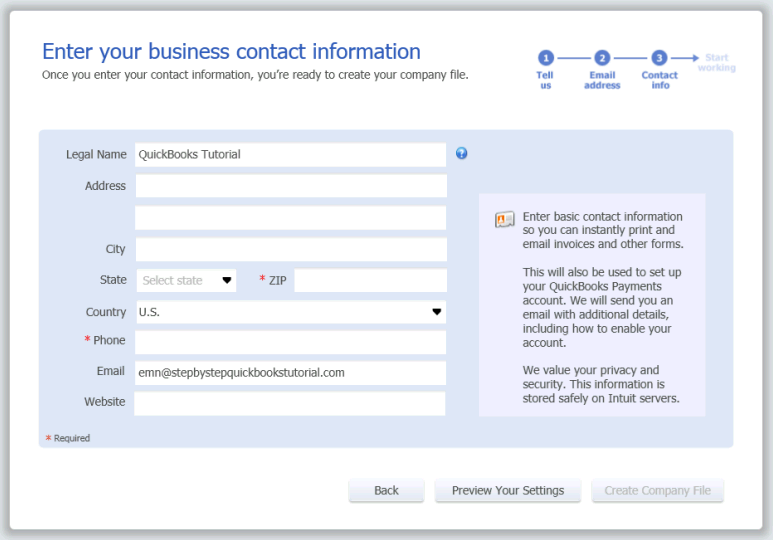Click the step 3 Contact info circle
This screenshot has height=540, width=773.
660,58
